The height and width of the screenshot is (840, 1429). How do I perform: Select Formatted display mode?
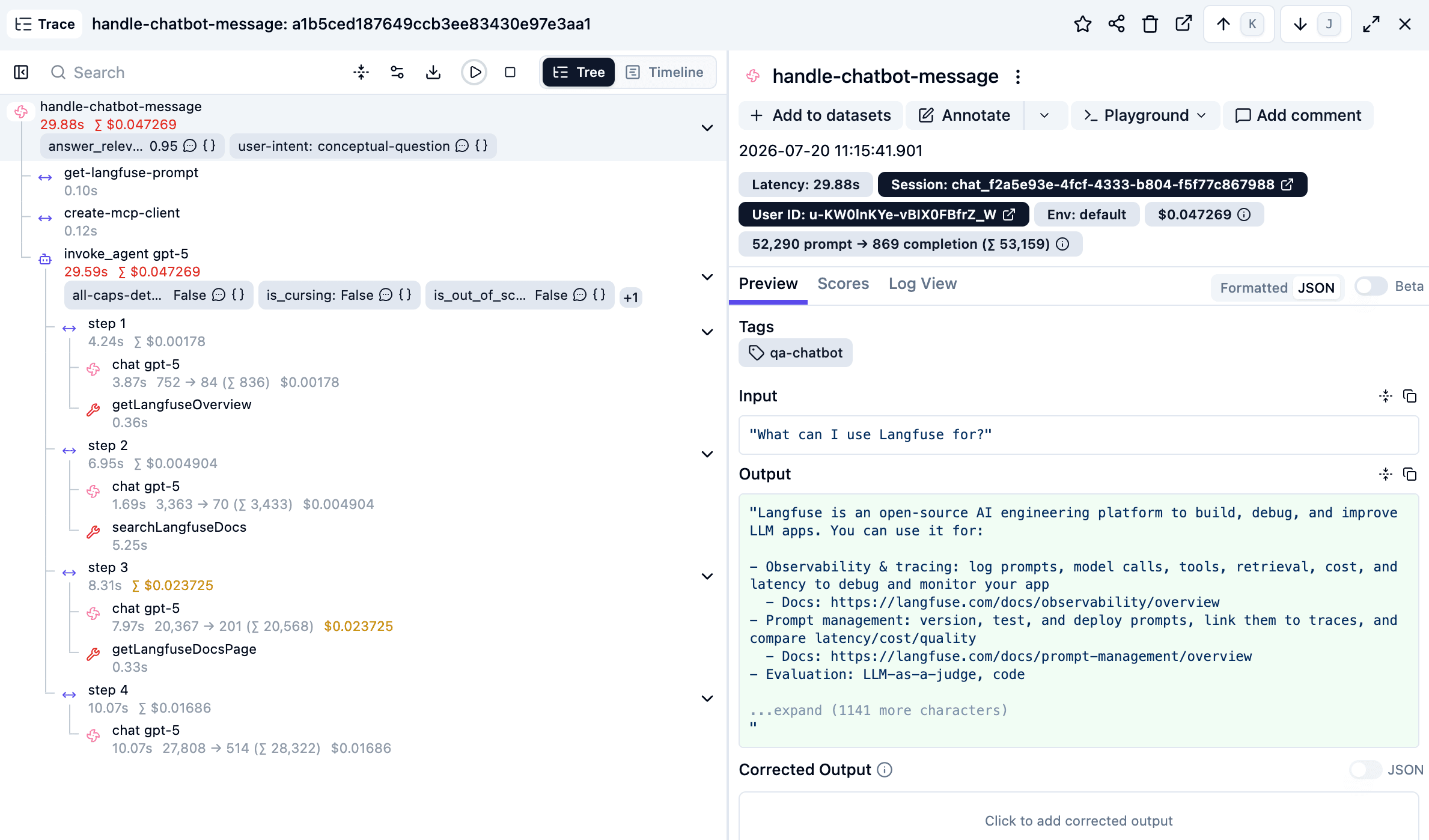[1254, 288]
